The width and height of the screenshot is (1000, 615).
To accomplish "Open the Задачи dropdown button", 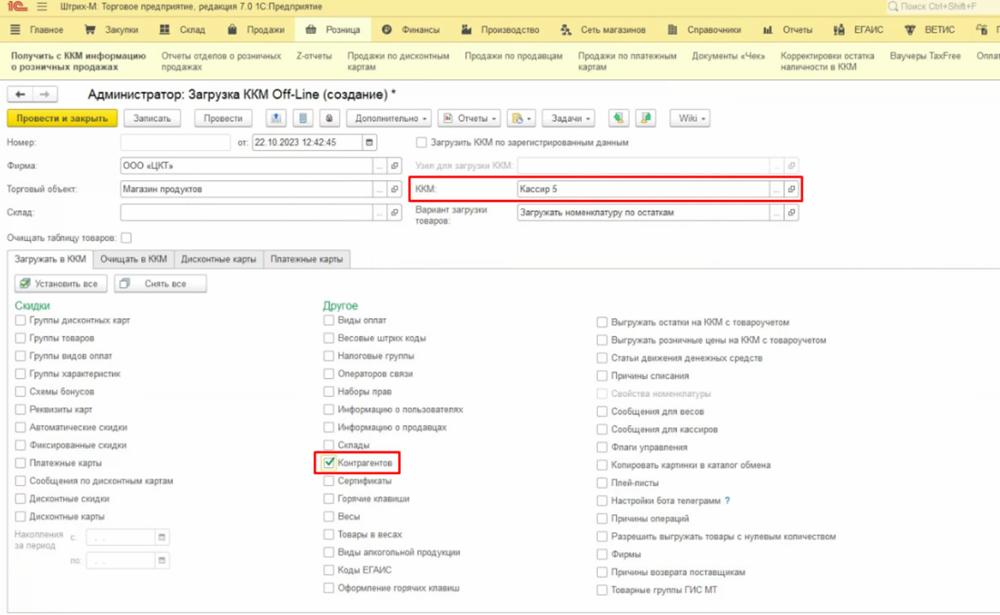I will [x=569, y=118].
